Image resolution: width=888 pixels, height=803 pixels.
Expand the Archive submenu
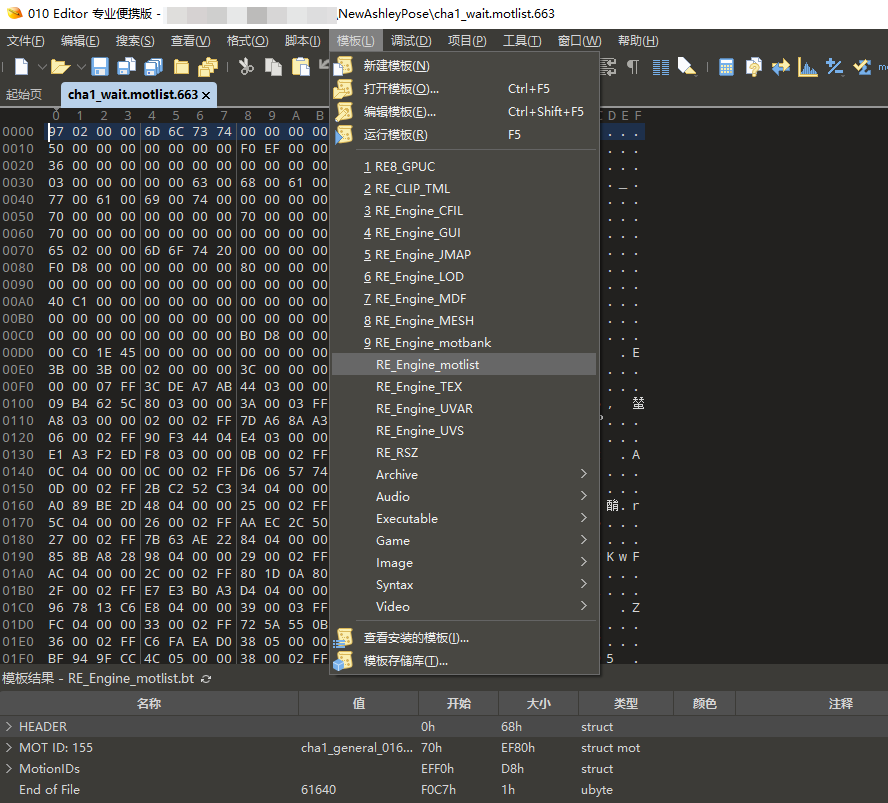tap(463, 475)
